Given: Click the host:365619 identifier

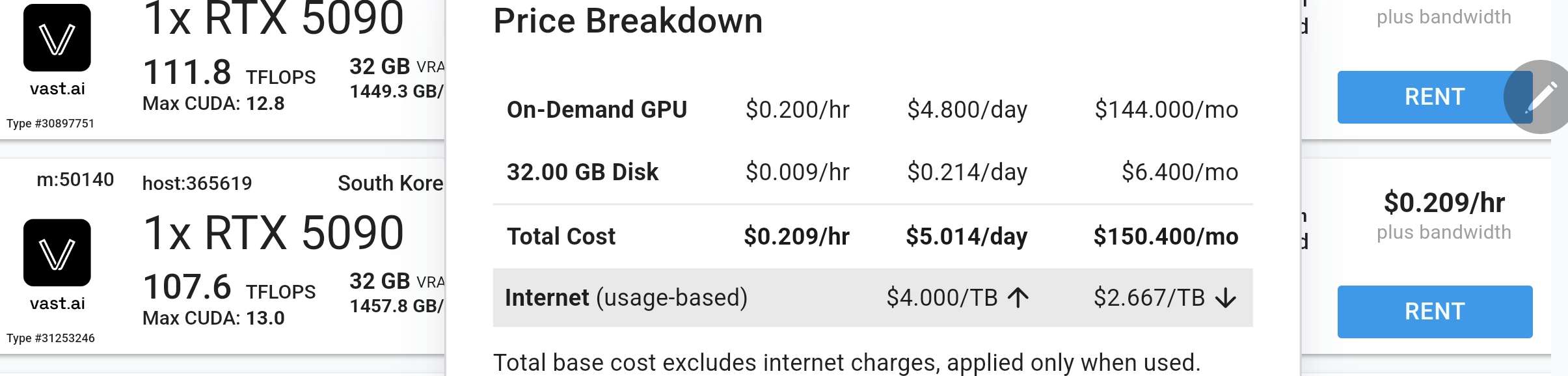Looking at the screenshot, I should [197, 183].
